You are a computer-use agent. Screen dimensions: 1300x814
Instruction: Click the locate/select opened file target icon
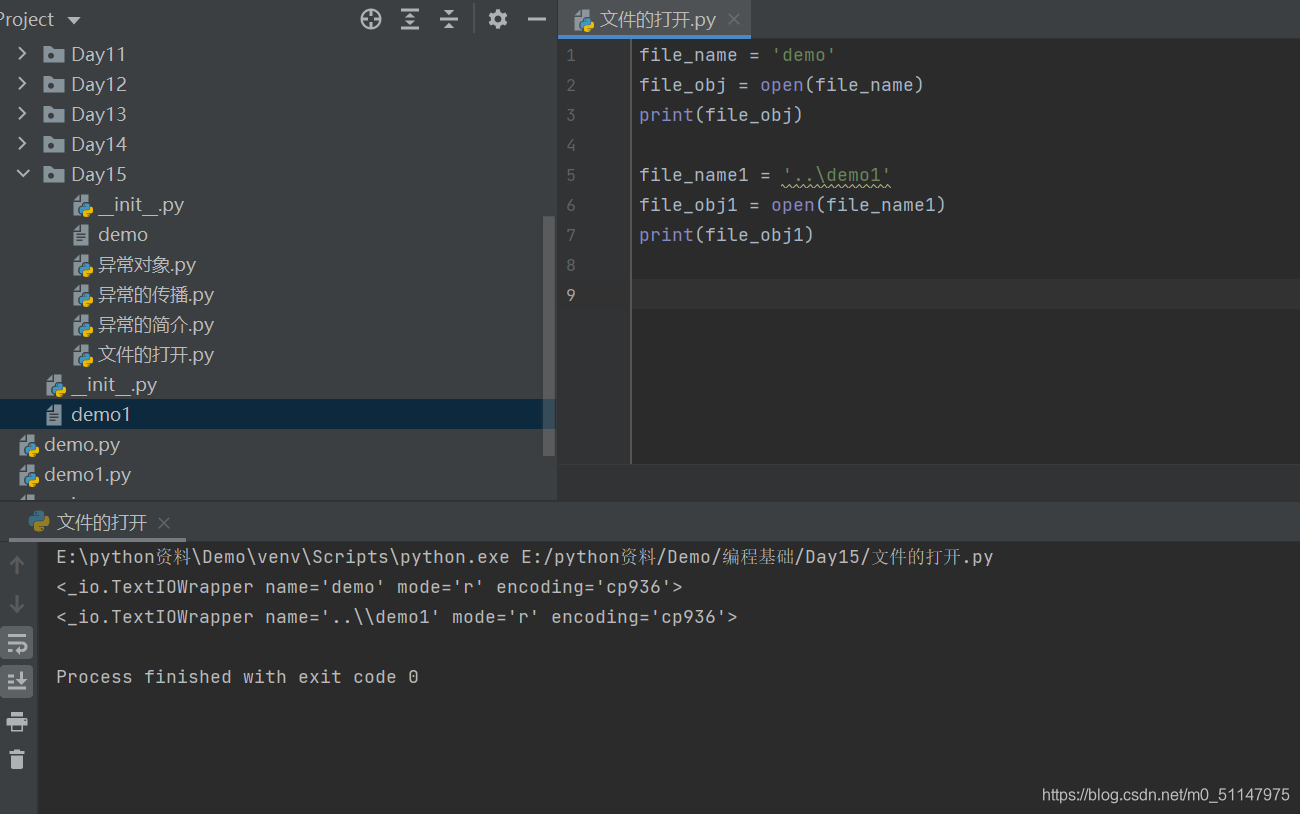(x=371, y=19)
